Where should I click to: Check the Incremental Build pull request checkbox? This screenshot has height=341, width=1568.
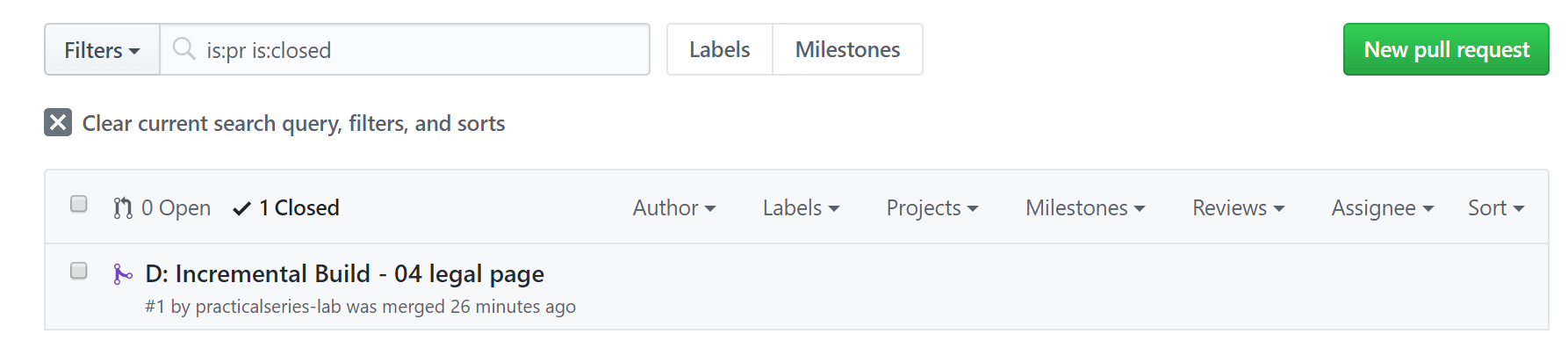coord(79,271)
